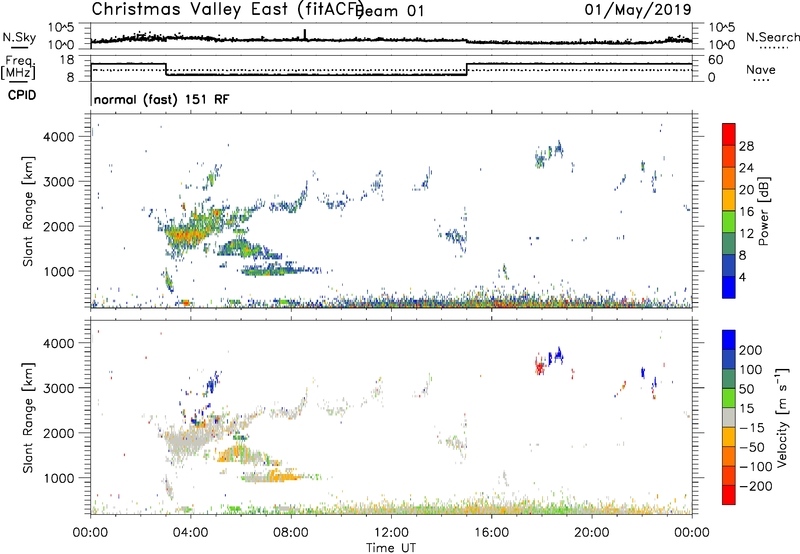This screenshot has height=554, width=800.
Task: Click the 'Power [dB]' colorbar label
Action: point(763,211)
